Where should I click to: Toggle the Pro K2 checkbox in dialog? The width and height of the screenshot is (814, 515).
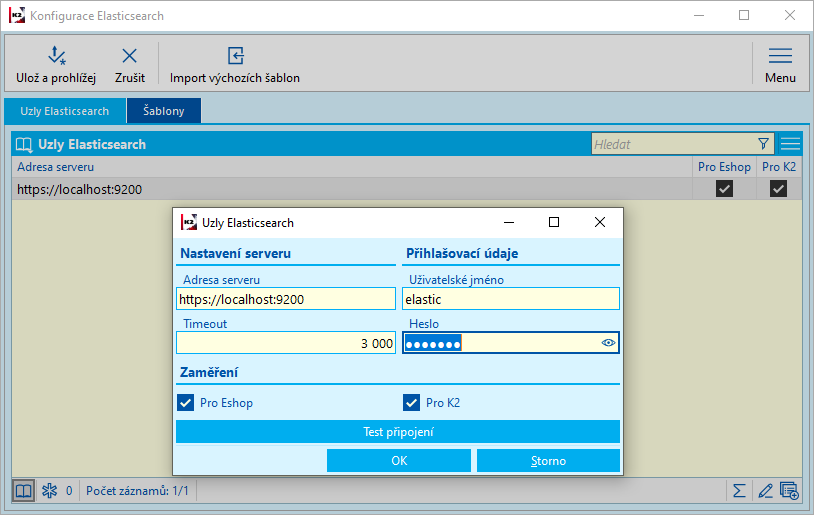(x=411, y=402)
